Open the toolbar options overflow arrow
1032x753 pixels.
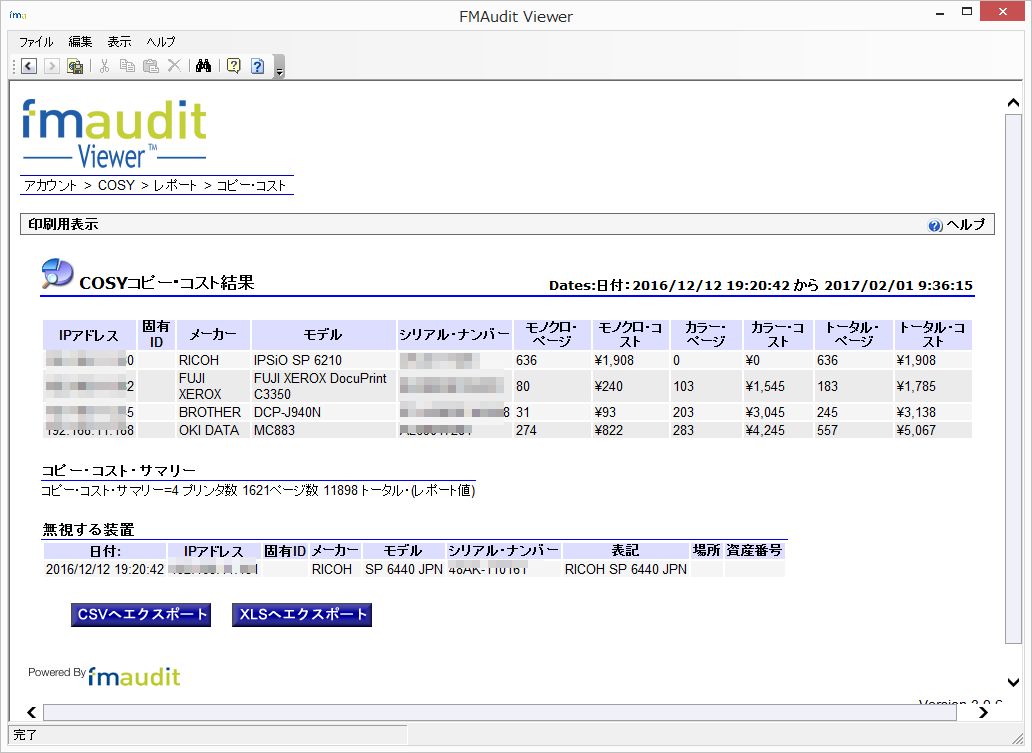click(x=279, y=66)
